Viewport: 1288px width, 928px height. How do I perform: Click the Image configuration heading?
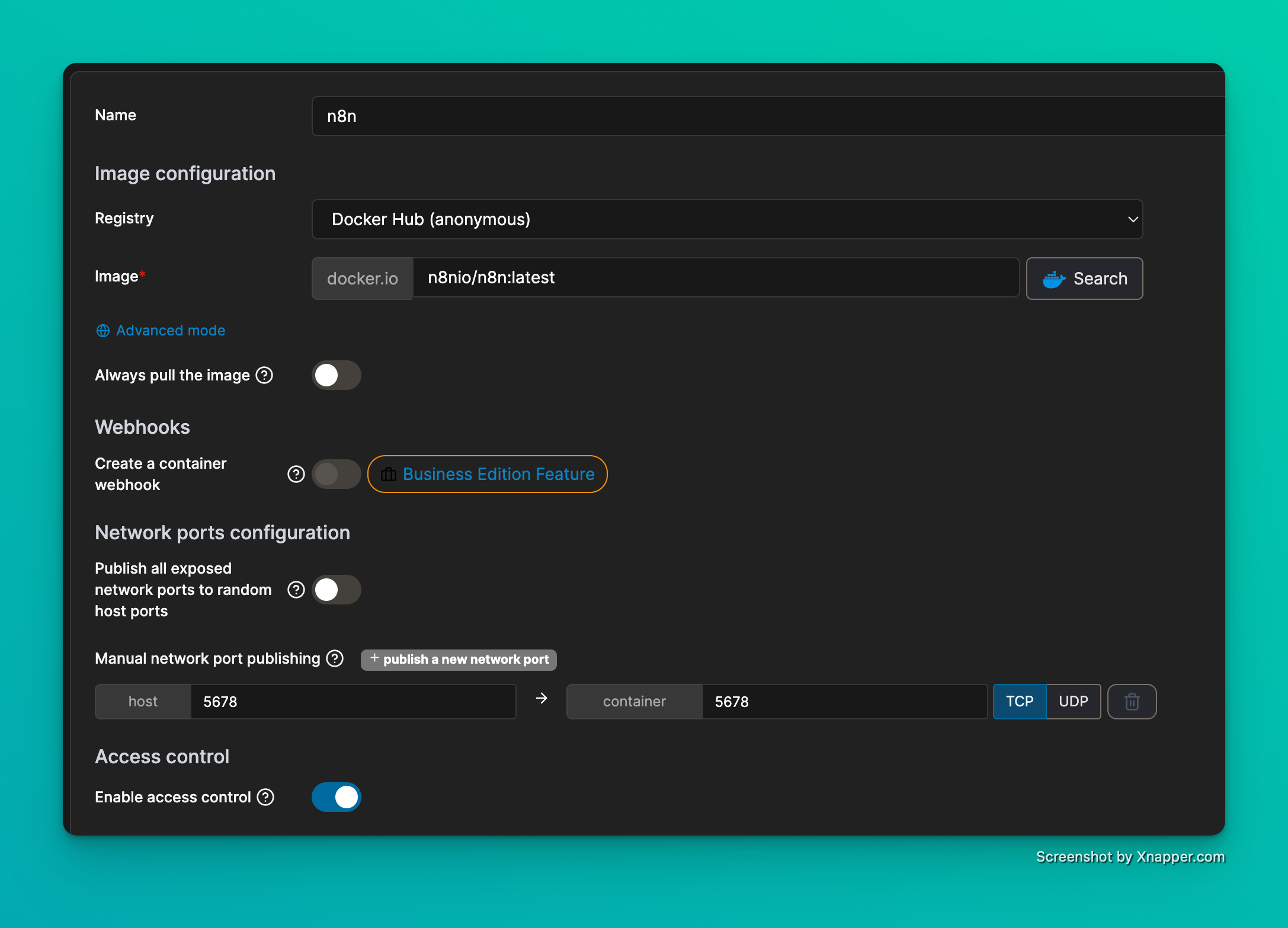[x=185, y=174]
